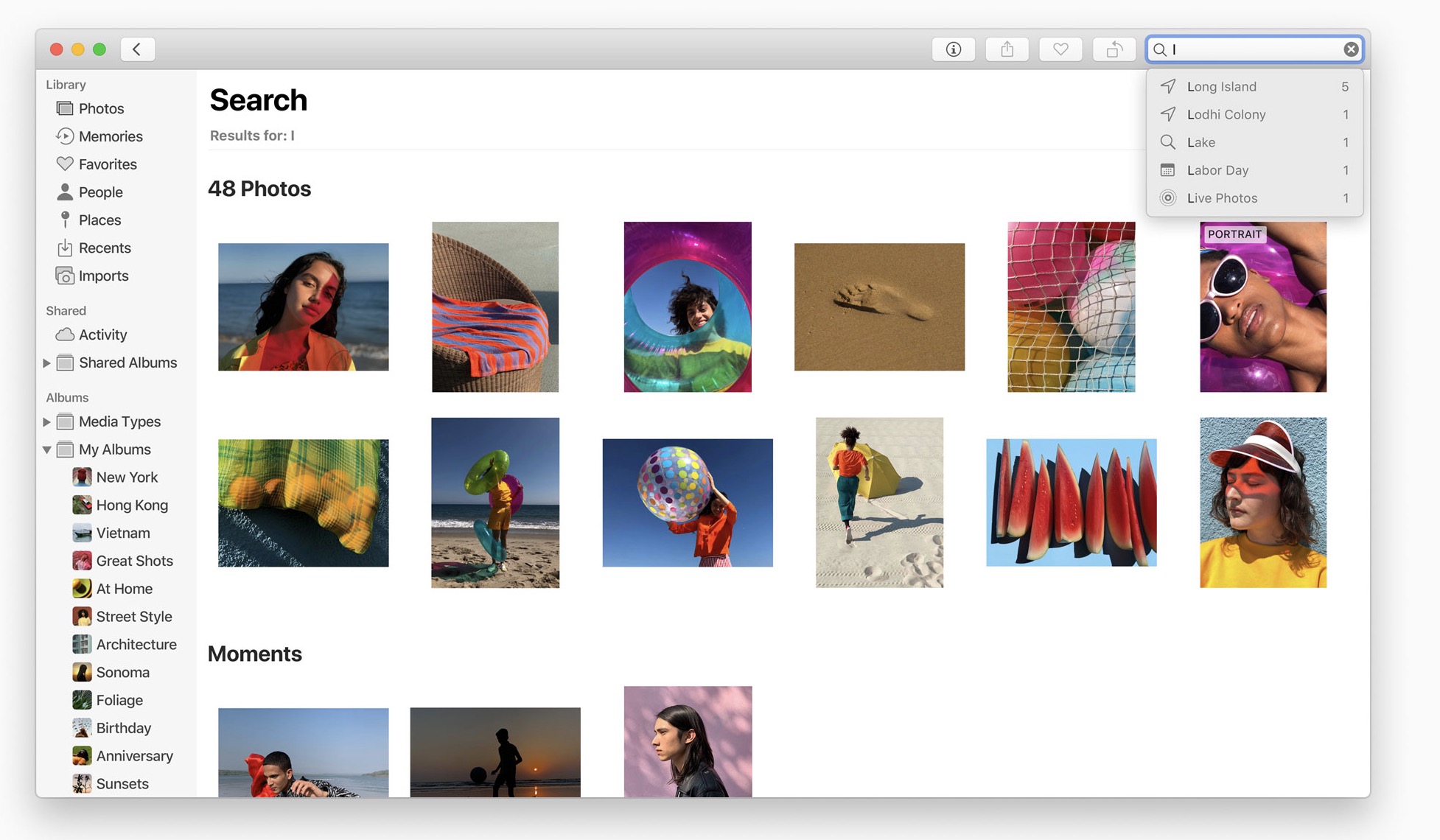
Task: Select the watermelon slices photo
Action: [1072, 503]
